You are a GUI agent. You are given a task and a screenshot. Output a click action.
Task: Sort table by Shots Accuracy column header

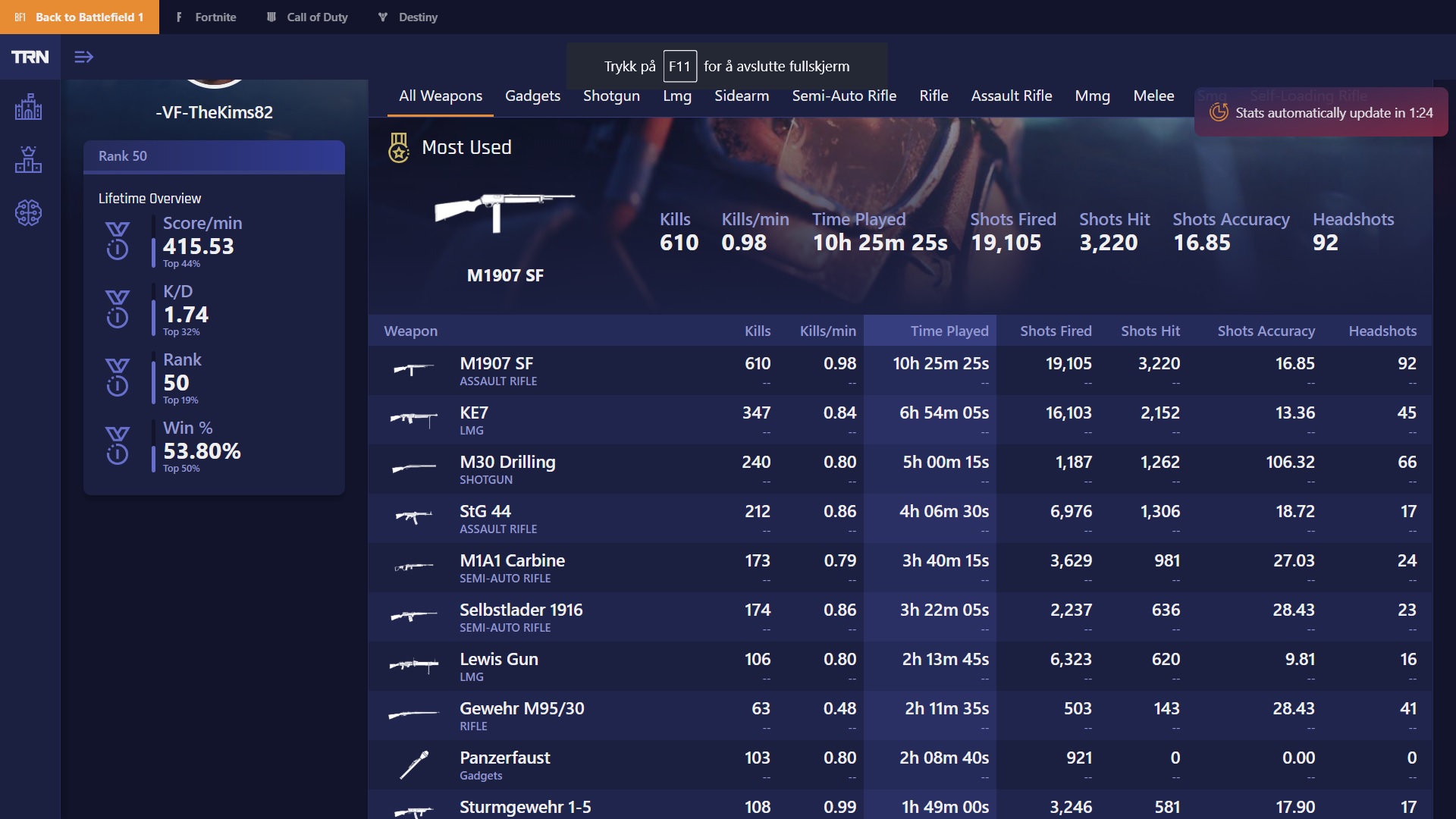(x=1266, y=331)
